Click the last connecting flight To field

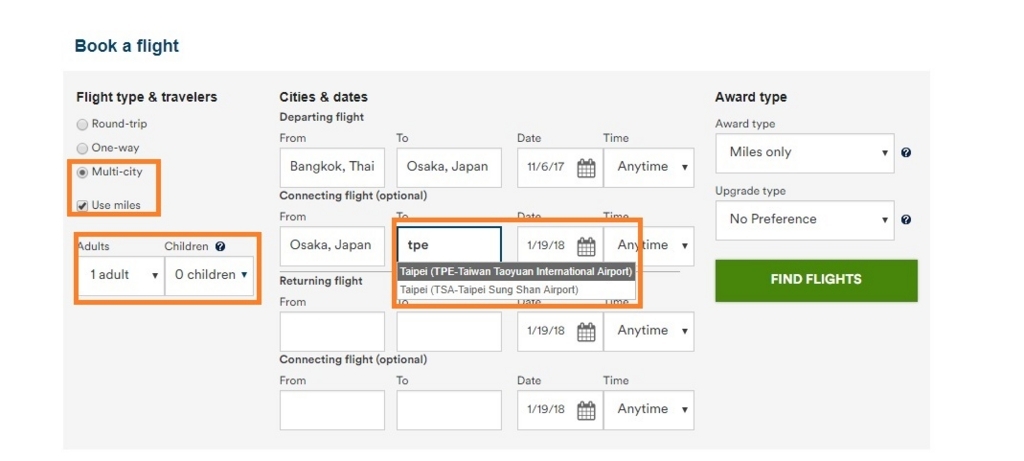coord(449,410)
